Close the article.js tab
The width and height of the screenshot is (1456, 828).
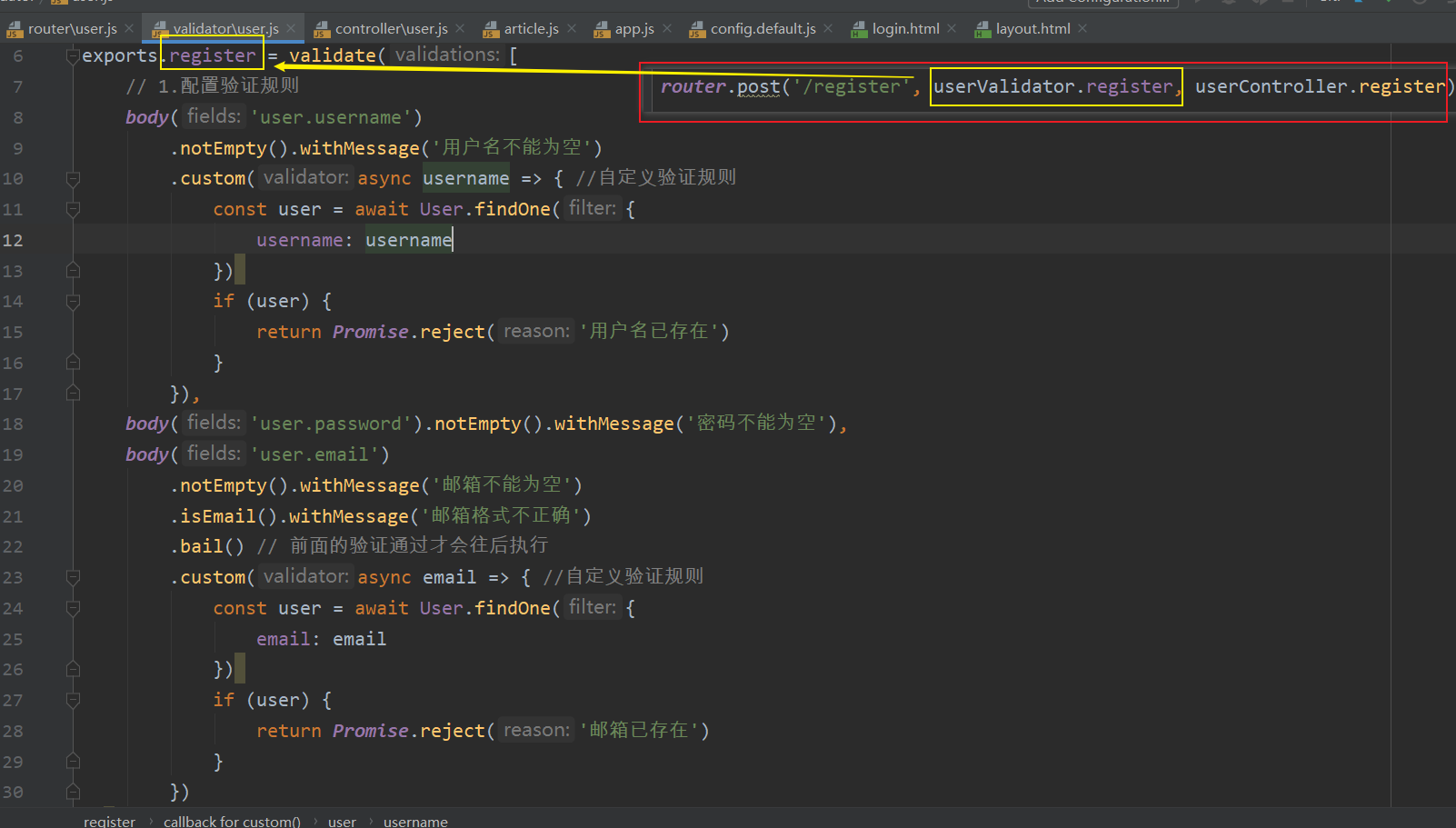click(x=572, y=29)
